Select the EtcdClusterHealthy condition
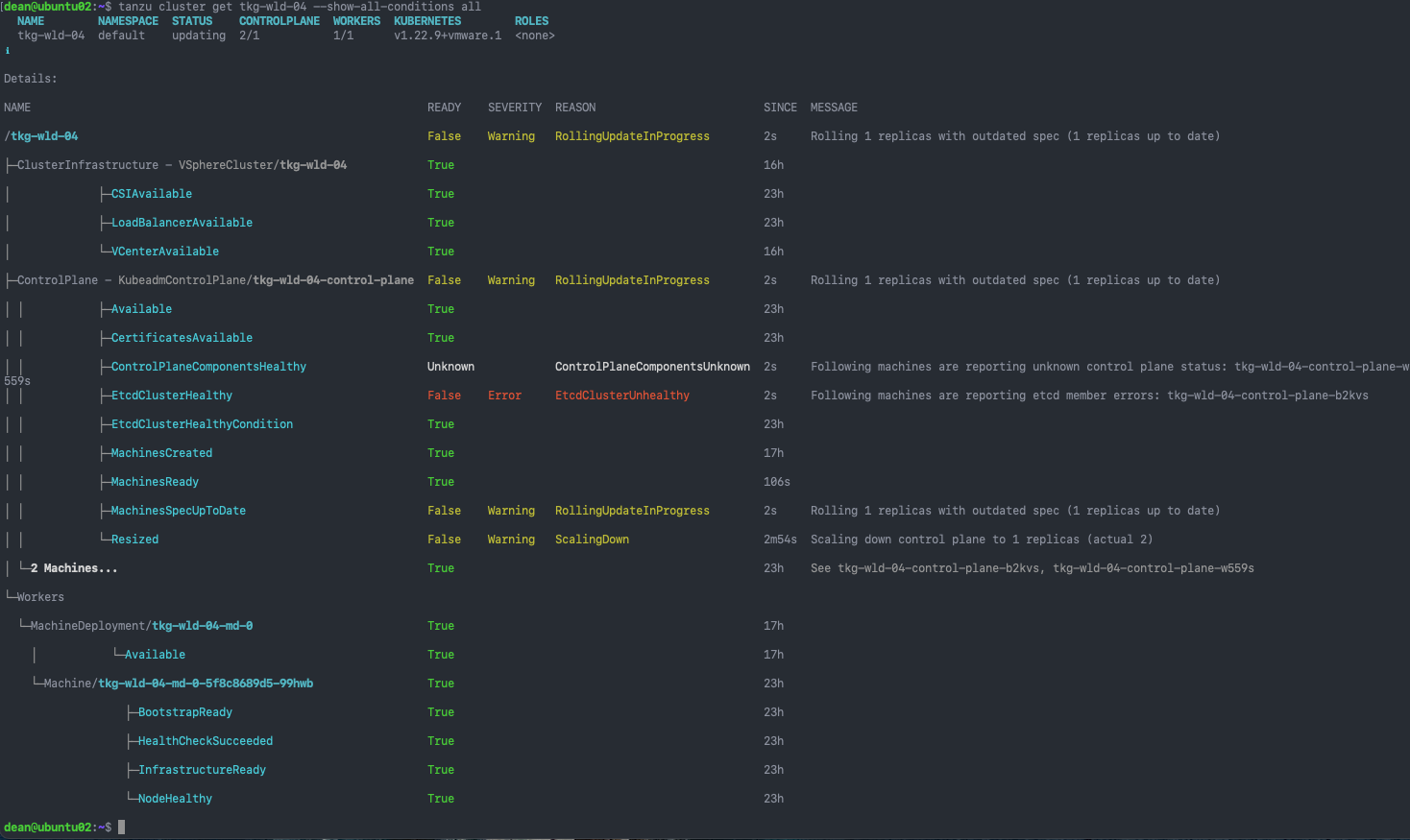 tap(172, 396)
